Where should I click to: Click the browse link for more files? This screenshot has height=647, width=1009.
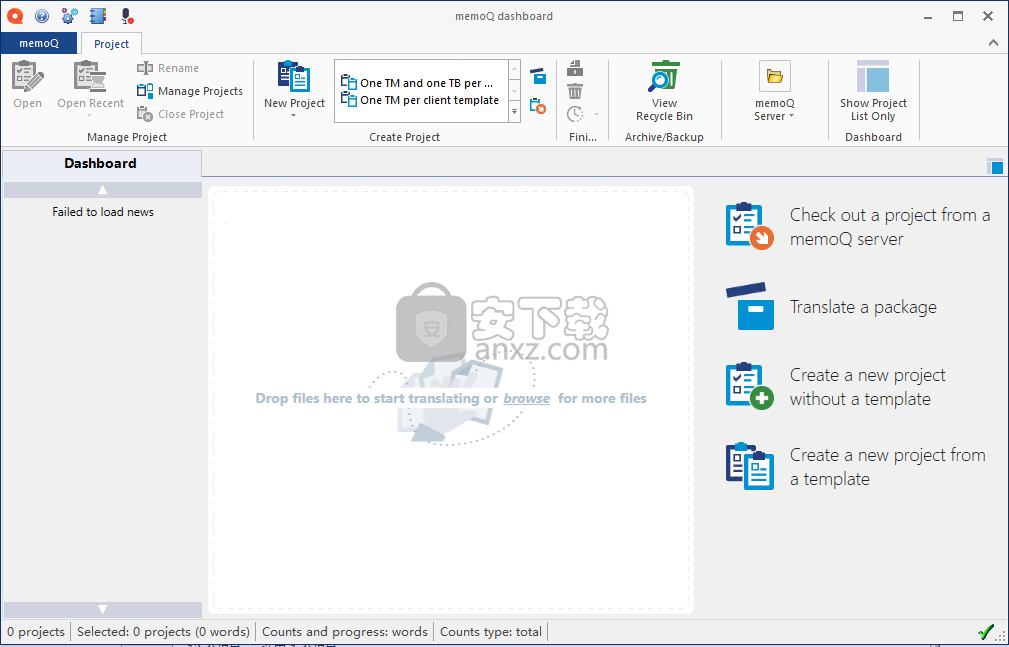(x=526, y=399)
